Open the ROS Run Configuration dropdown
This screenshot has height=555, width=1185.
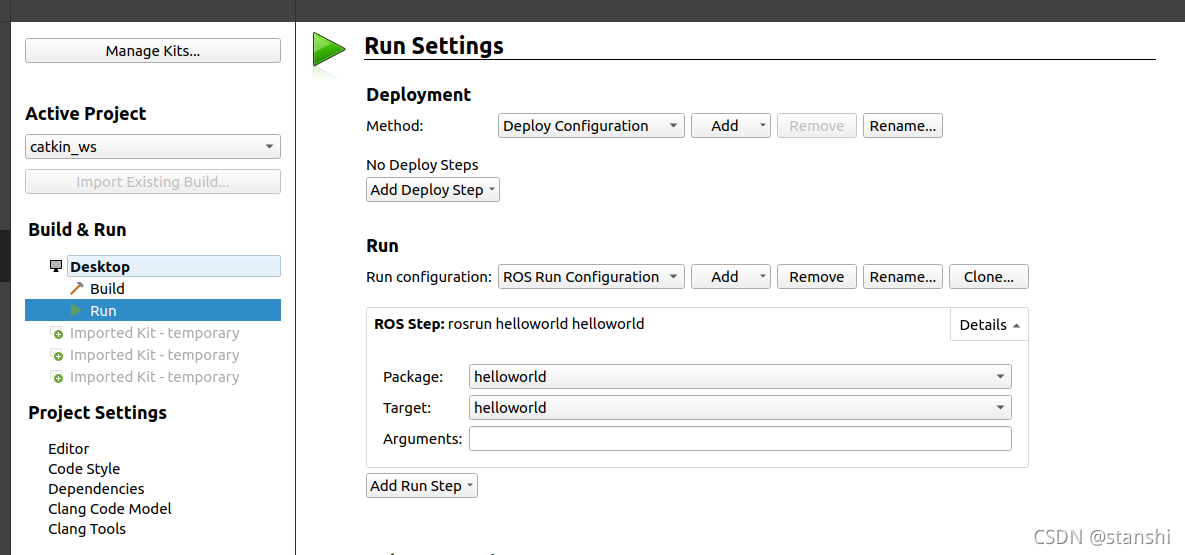pos(590,277)
